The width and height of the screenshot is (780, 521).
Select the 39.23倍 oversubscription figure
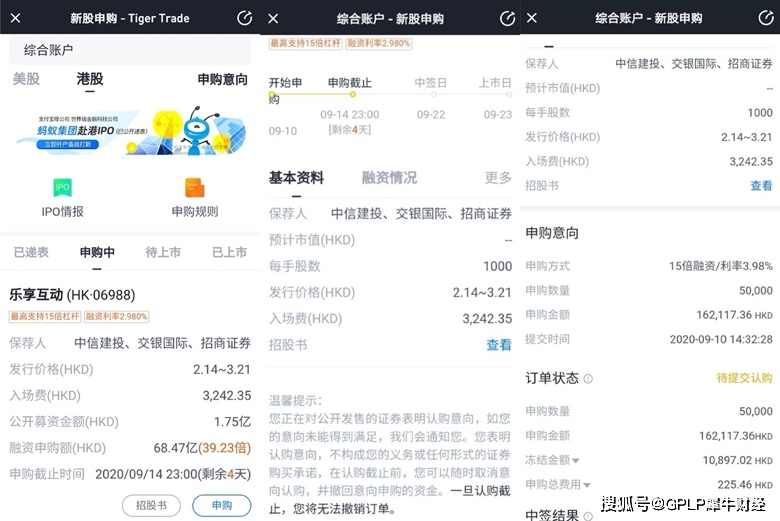[x=224, y=448]
